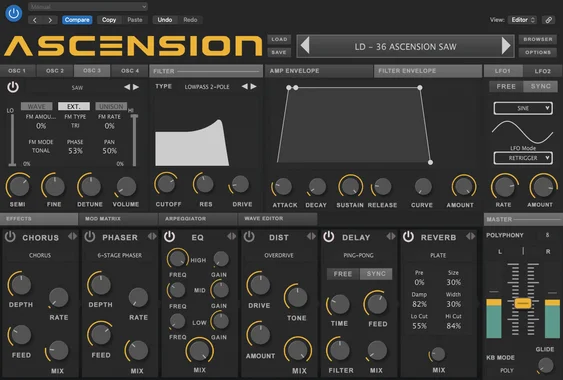
Task: Click the link chain icon
Action: (x=548, y=20)
